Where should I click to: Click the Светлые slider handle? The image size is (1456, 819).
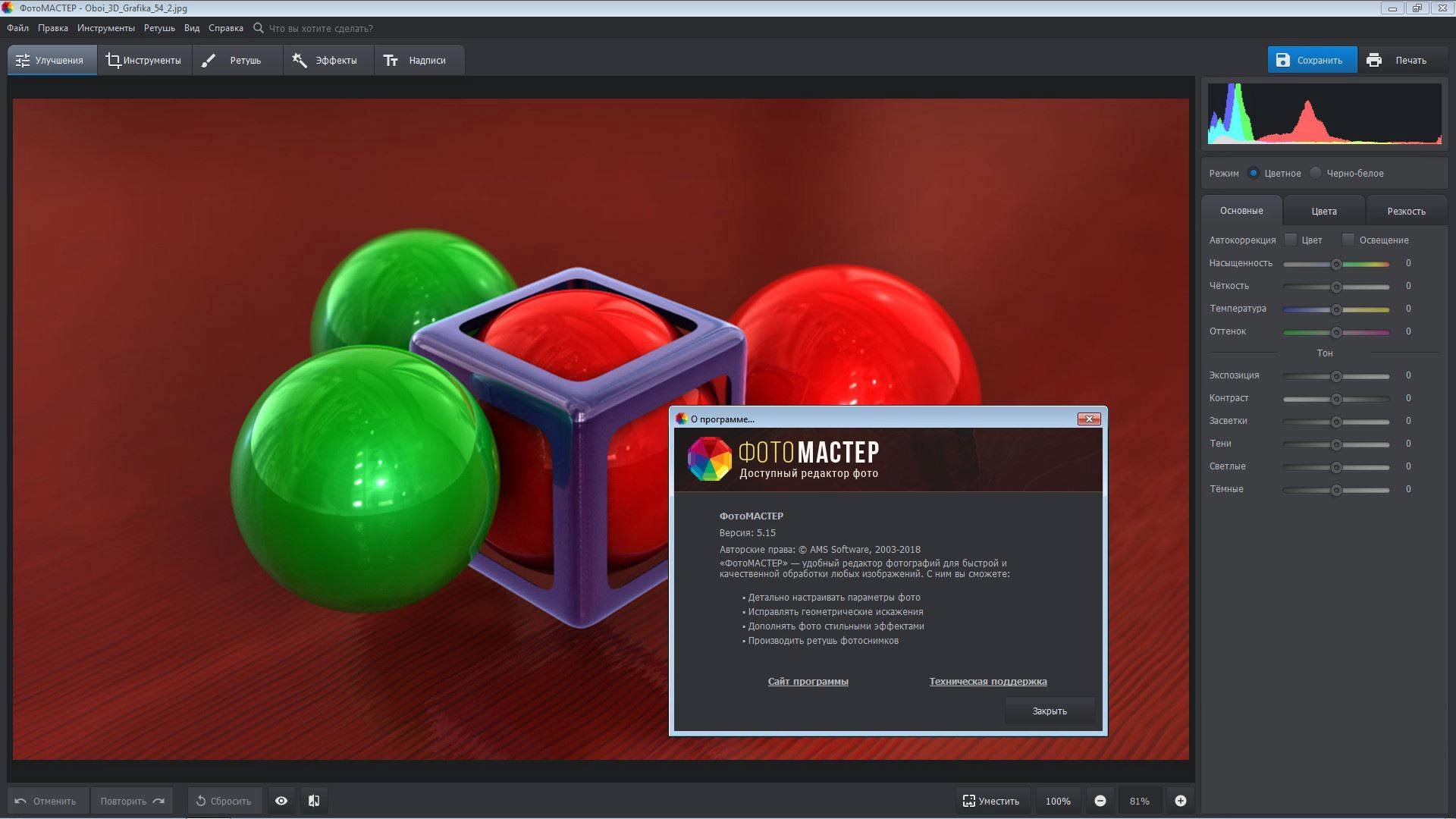coord(1337,467)
